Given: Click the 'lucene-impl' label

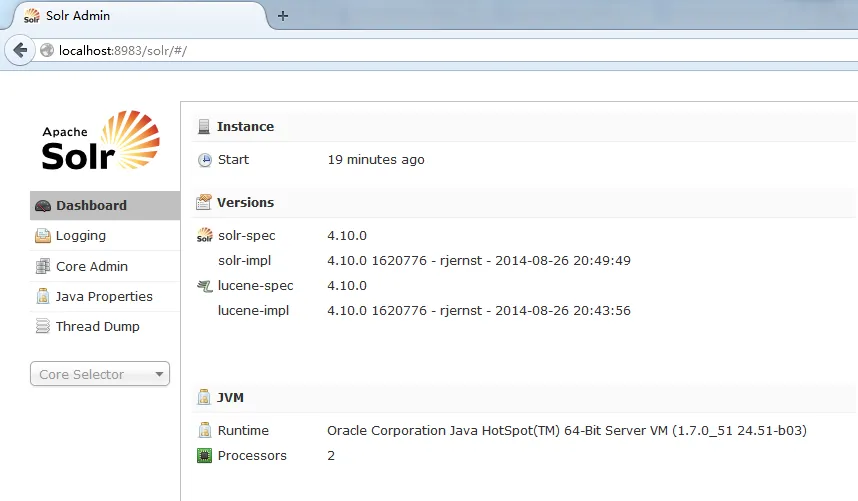Looking at the screenshot, I should [x=253, y=311].
